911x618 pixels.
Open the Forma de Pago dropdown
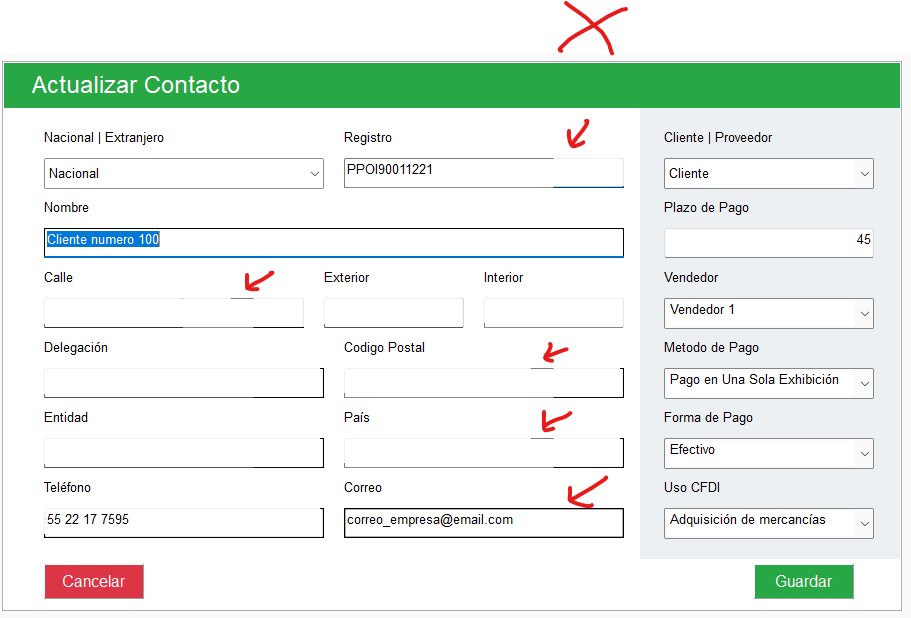pyautogui.click(x=768, y=453)
